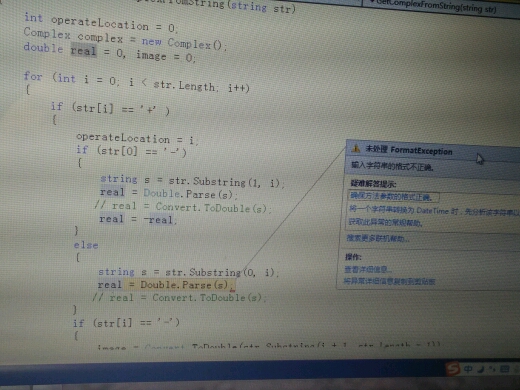
Task: Click the for loop header line
Action: coord(136,82)
